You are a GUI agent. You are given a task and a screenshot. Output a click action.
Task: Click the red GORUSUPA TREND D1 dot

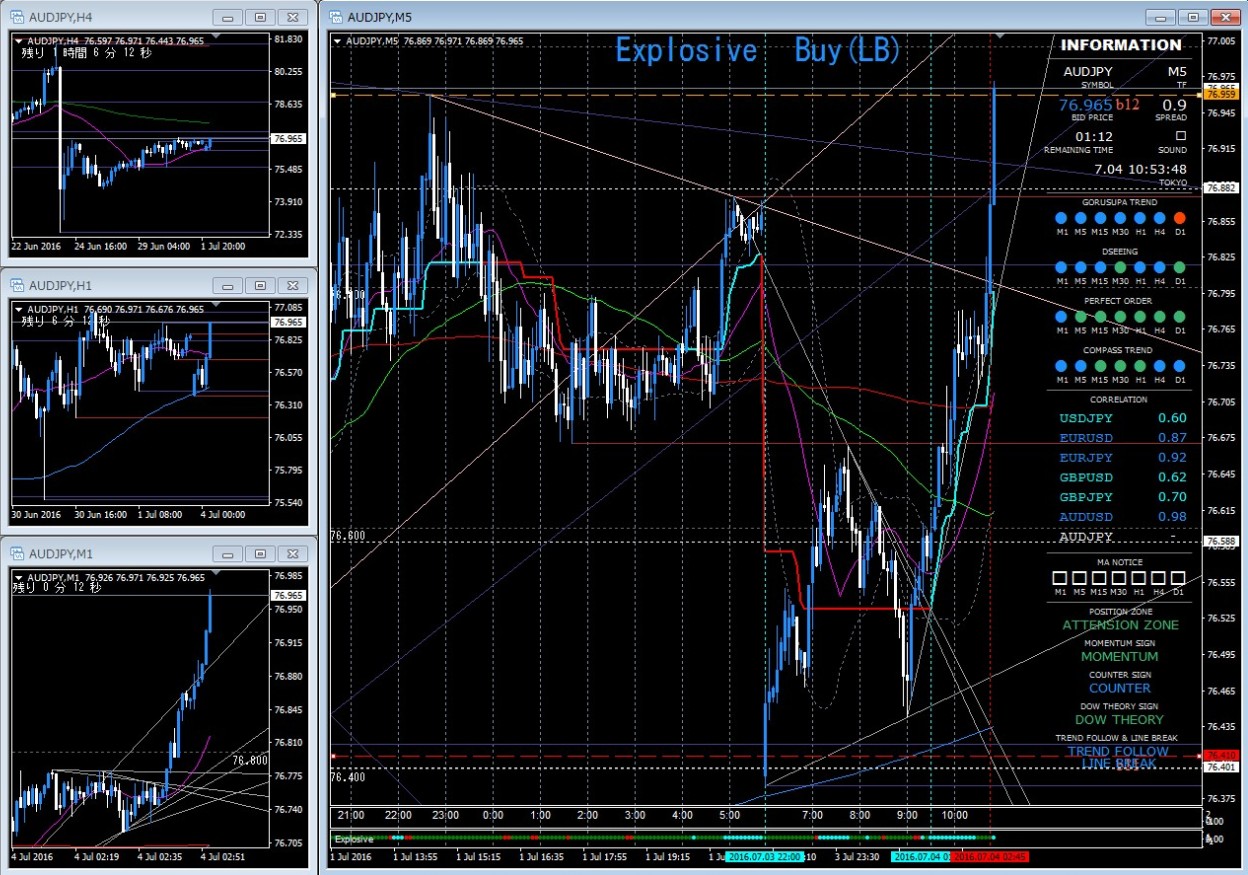[x=1179, y=218]
